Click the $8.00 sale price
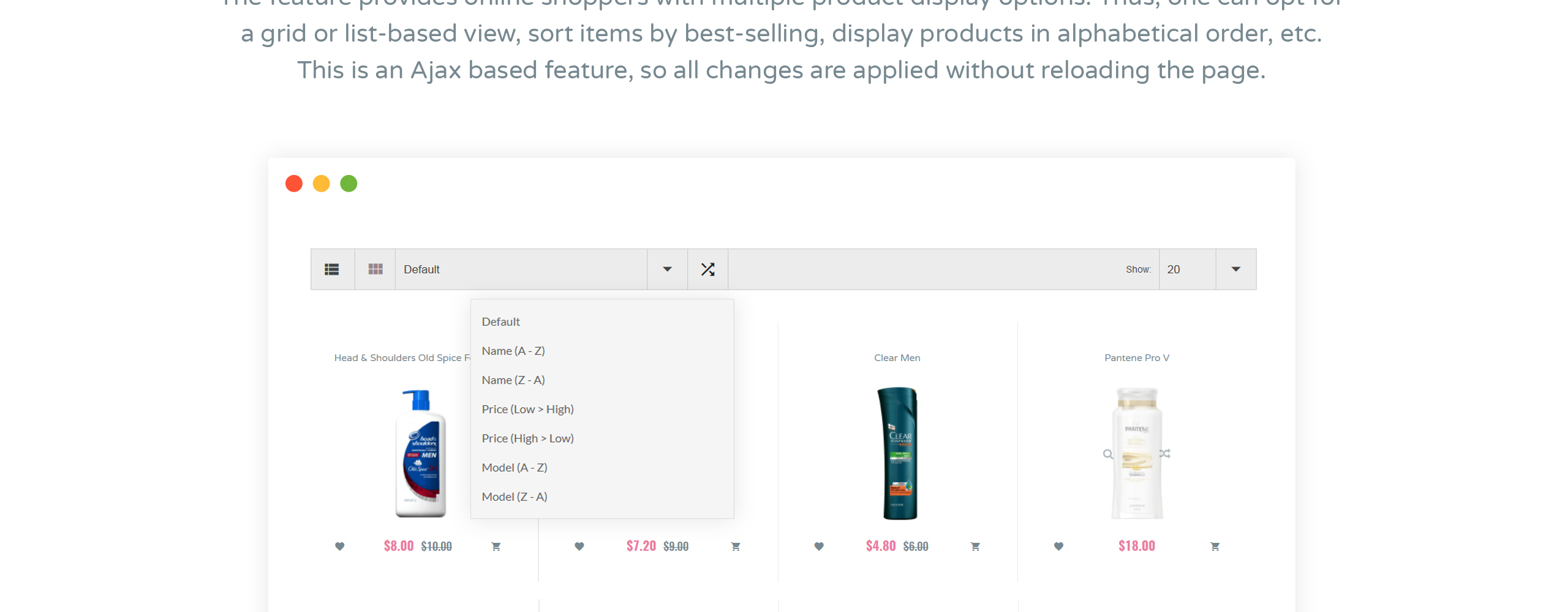1568x612 pixels. [399, 546]
